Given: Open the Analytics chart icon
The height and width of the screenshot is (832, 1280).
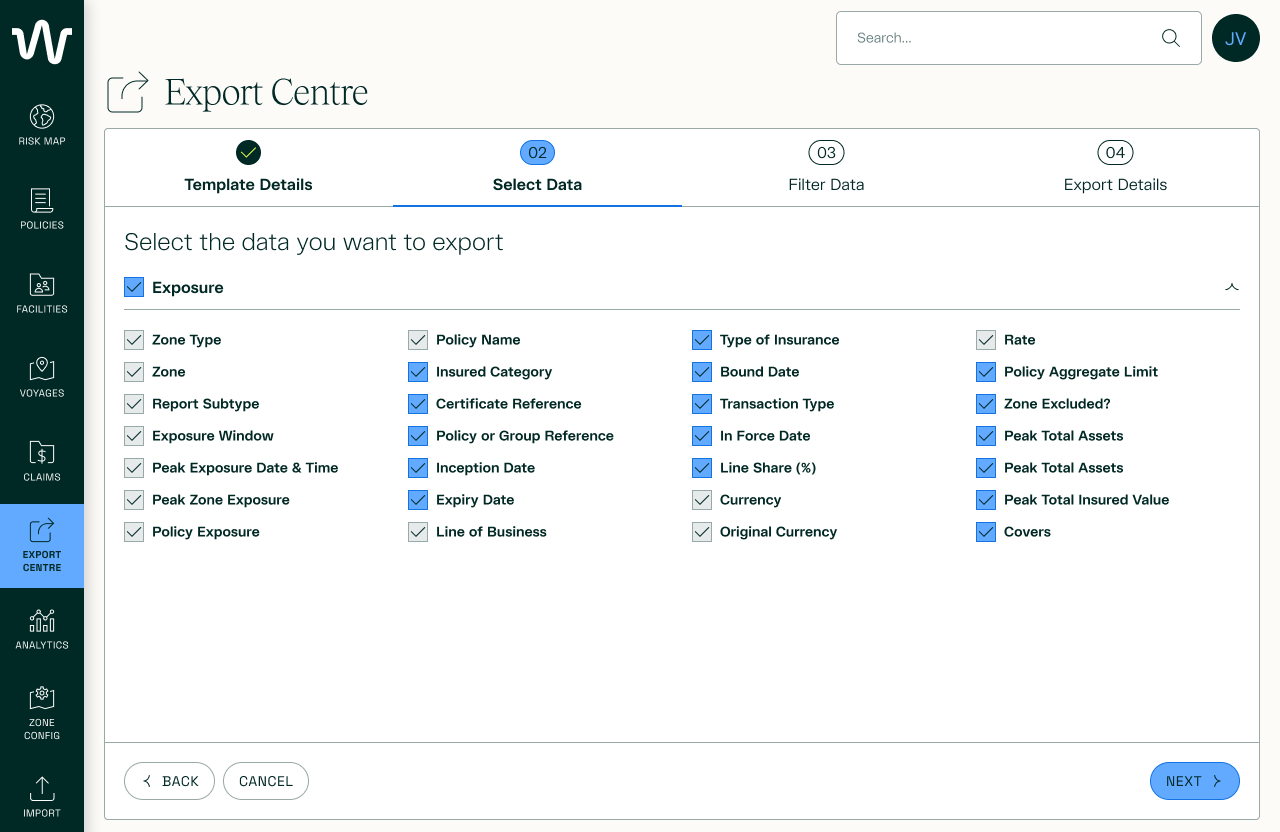Looking at the screenshot, I should [x=42, y=620].
